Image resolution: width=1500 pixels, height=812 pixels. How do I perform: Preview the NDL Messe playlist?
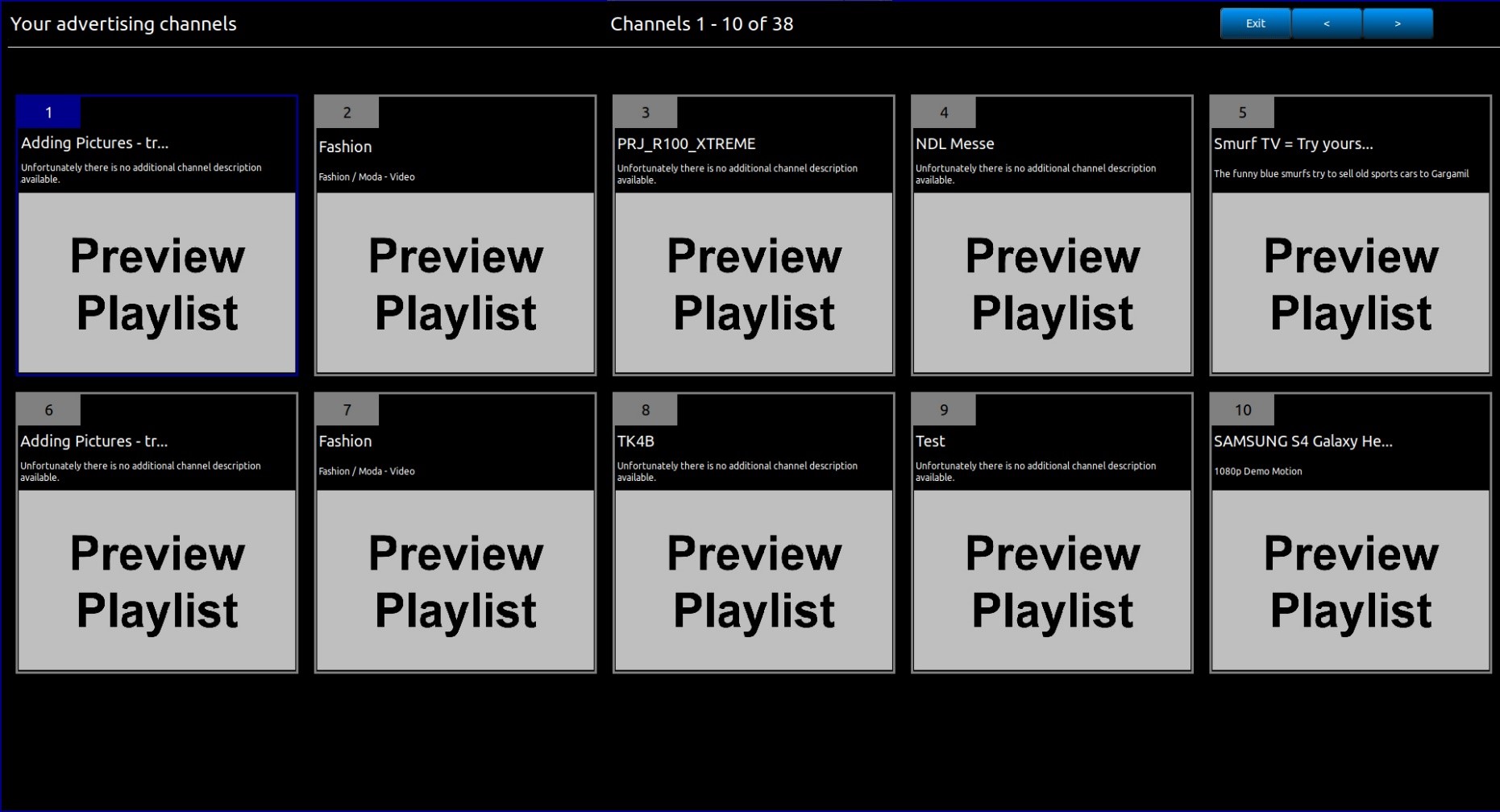(x=1052, y=283)
